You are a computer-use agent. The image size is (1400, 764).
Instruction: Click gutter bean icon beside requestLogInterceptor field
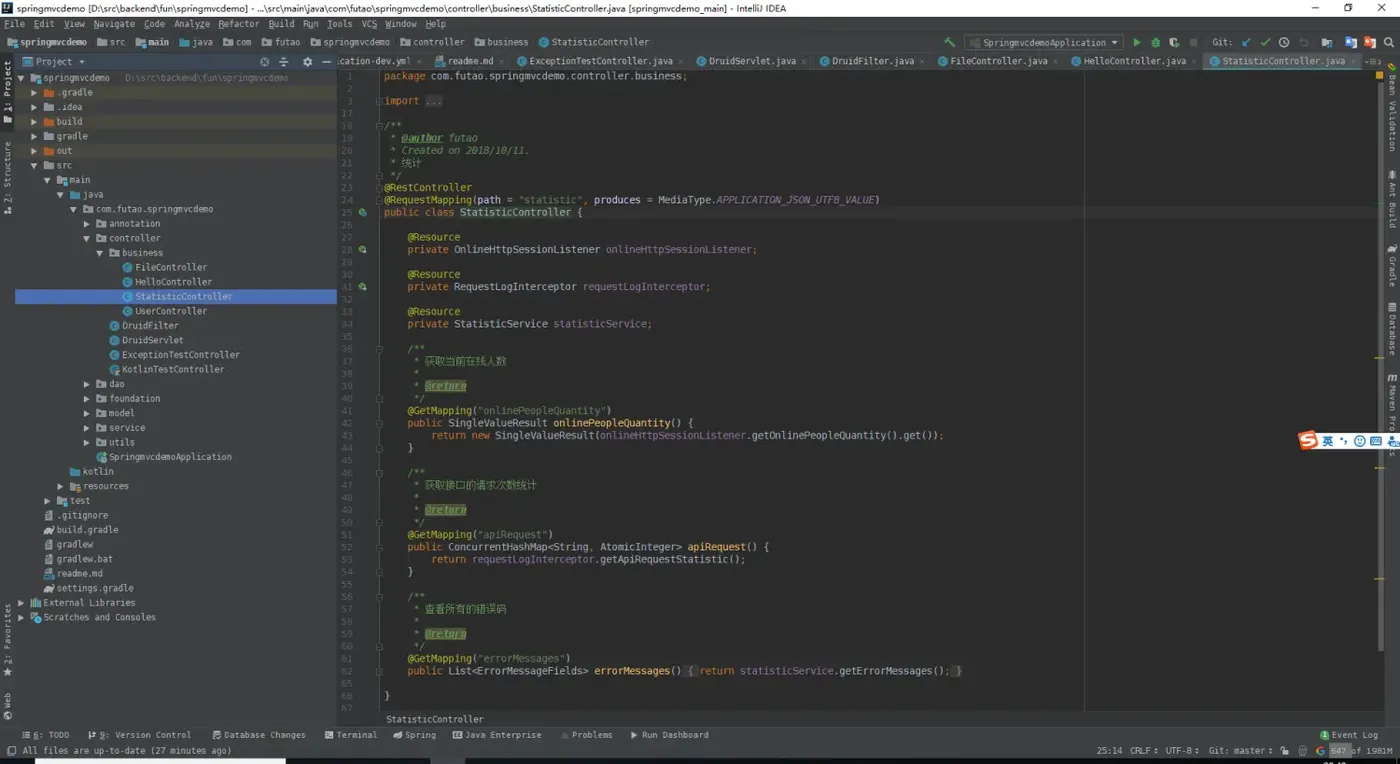click(363, 286)
